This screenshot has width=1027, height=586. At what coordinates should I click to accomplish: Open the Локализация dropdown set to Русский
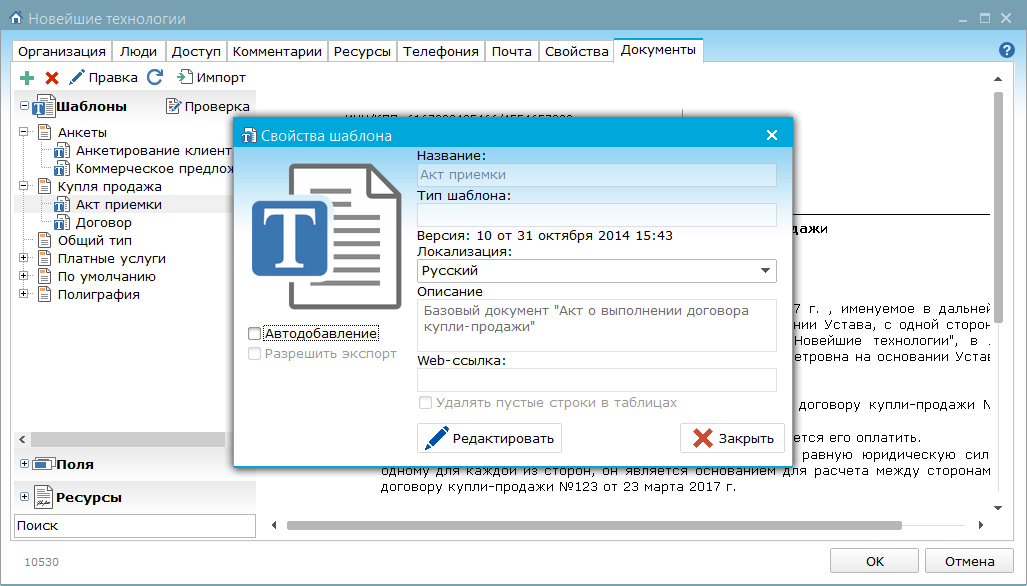coord(597,271)
